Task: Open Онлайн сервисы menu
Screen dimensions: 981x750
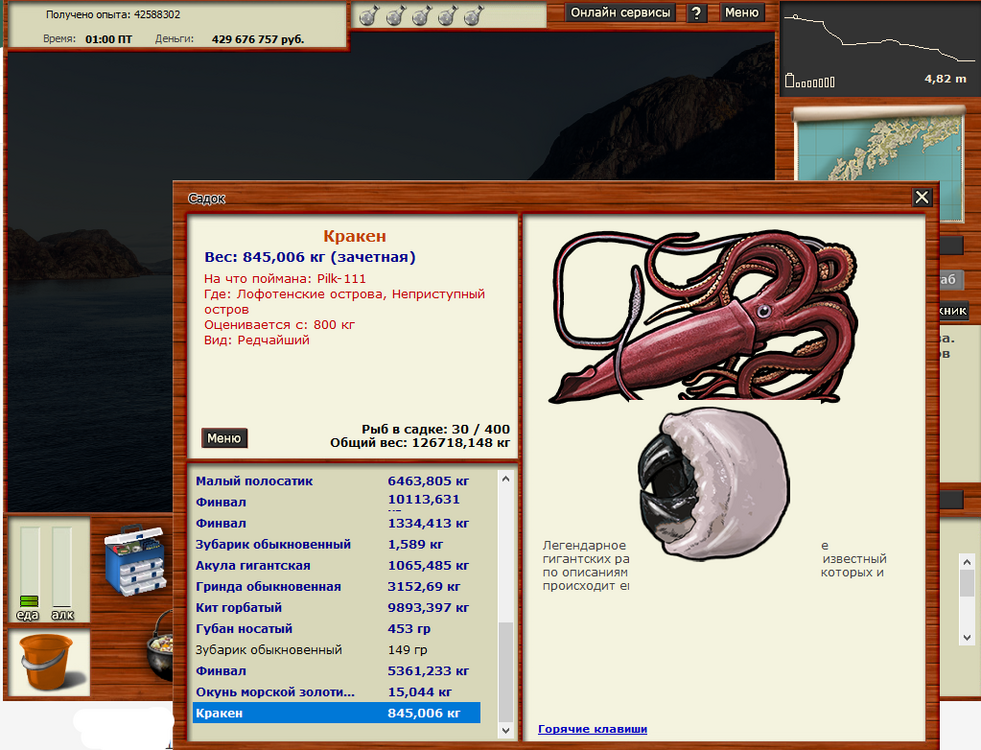Action: [621, 13]
